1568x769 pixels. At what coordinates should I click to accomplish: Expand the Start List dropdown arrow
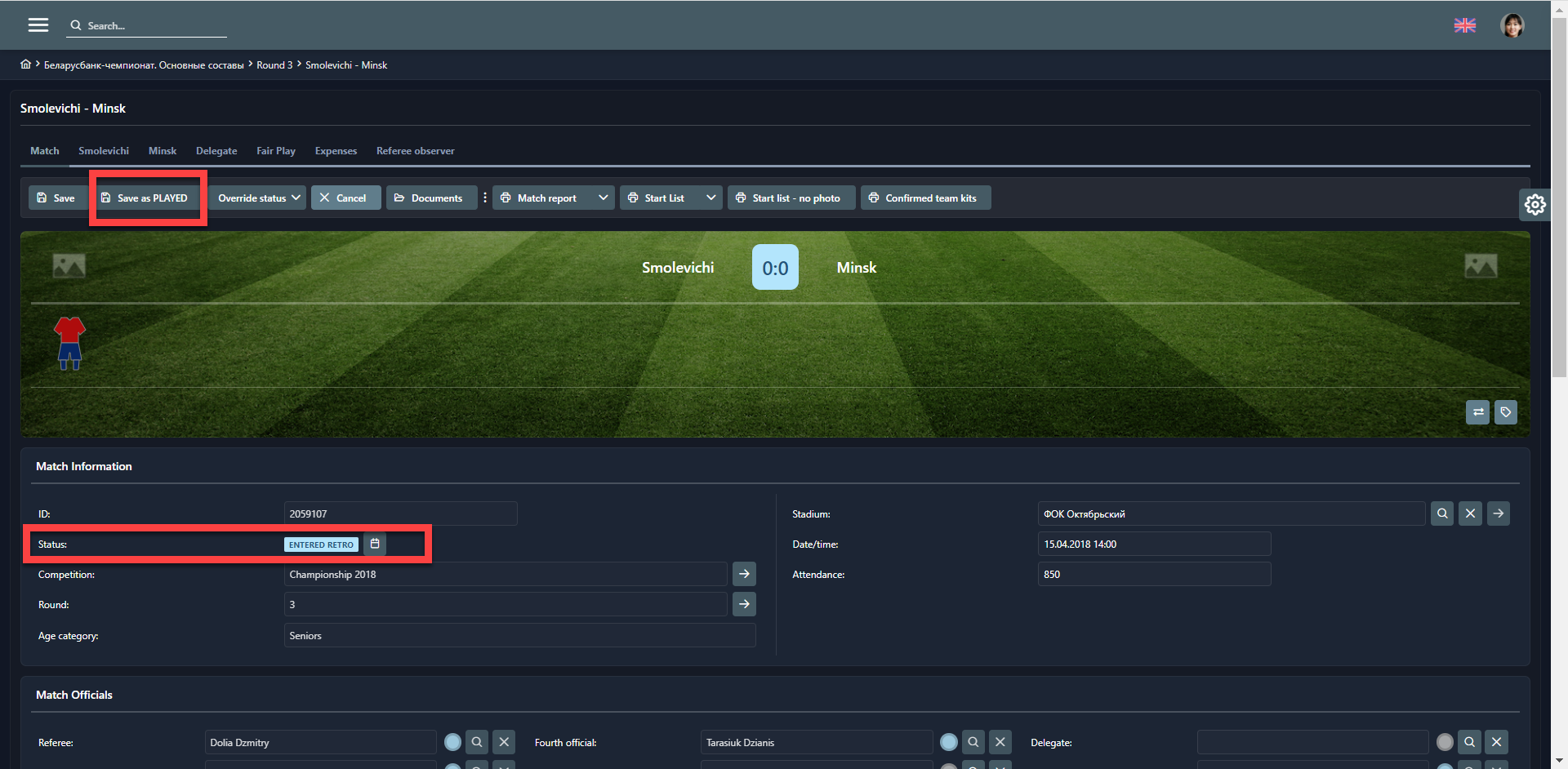[x=710, y=198]
